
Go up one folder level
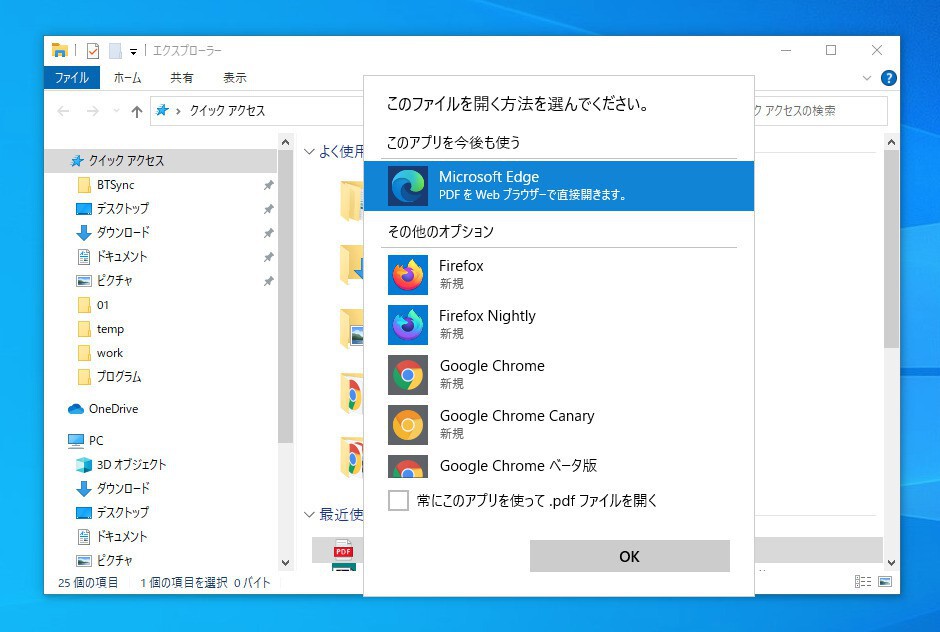point(137,112)
